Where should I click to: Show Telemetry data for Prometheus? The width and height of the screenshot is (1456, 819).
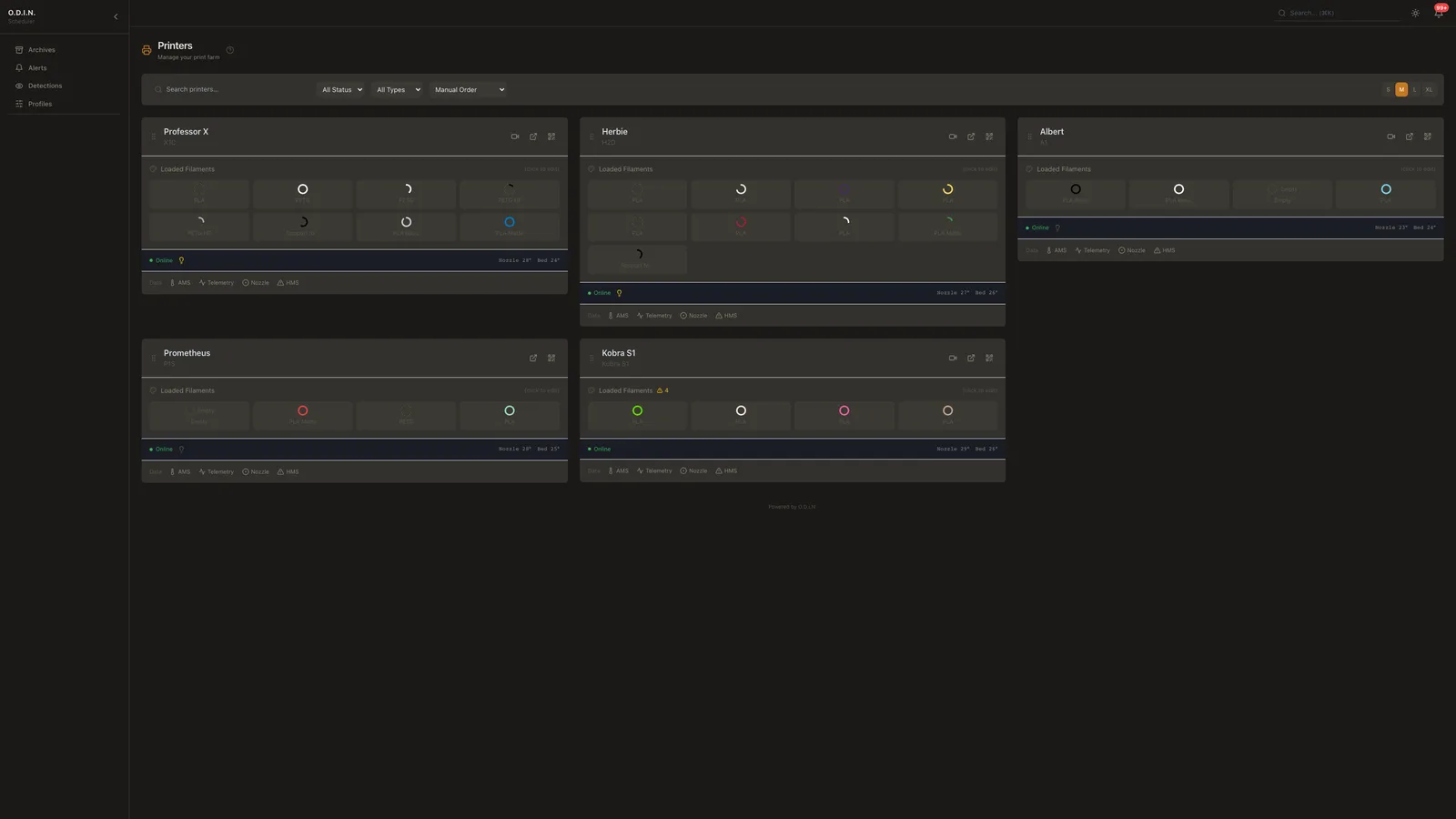[217, 471]
